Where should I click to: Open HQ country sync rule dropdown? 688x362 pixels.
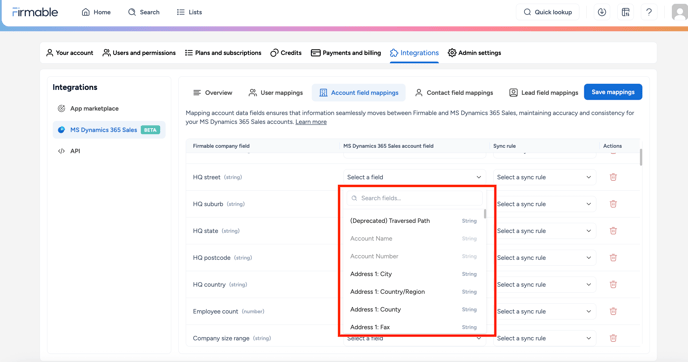(545, 284)
